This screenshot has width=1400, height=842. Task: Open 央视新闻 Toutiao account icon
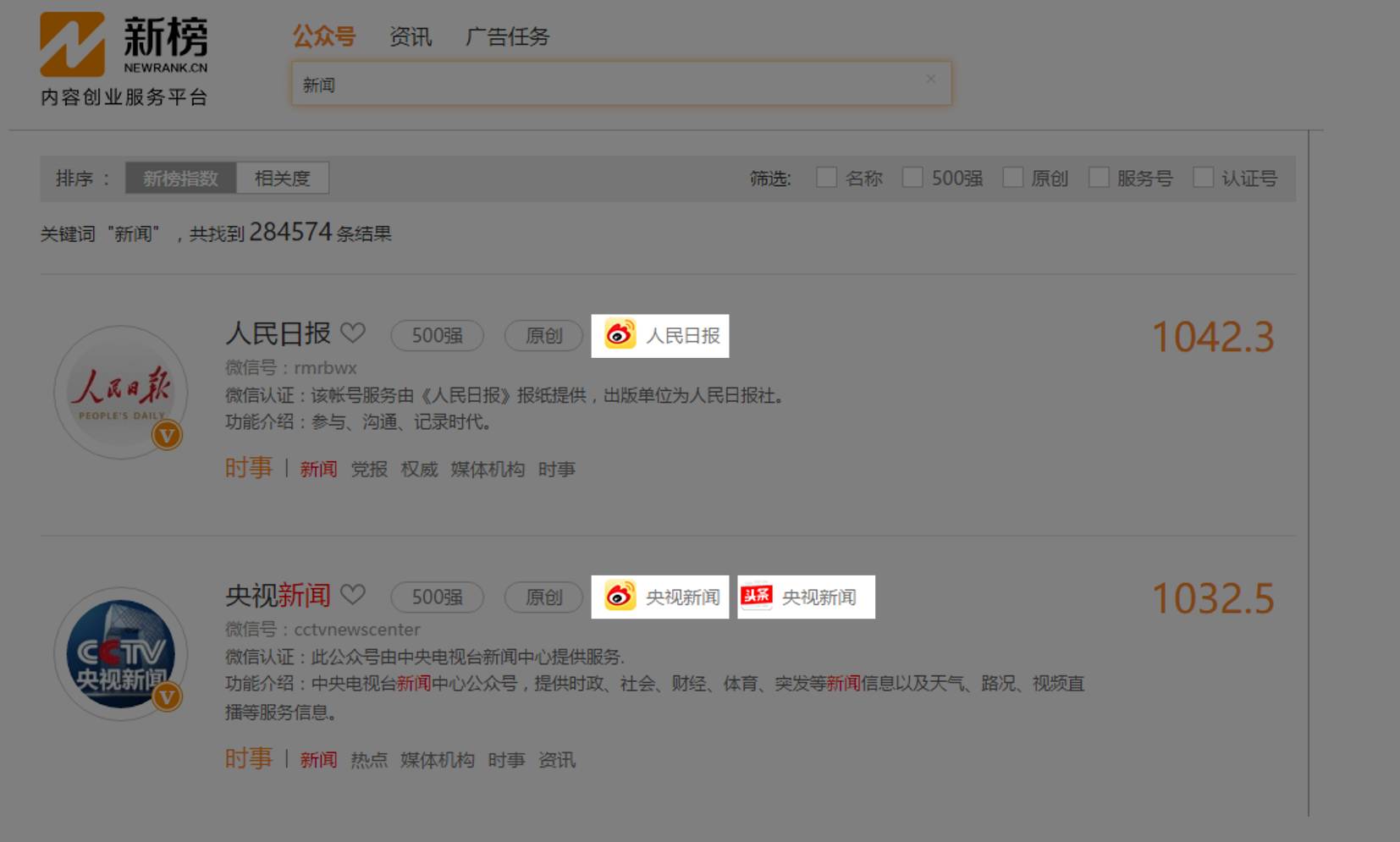756,597
